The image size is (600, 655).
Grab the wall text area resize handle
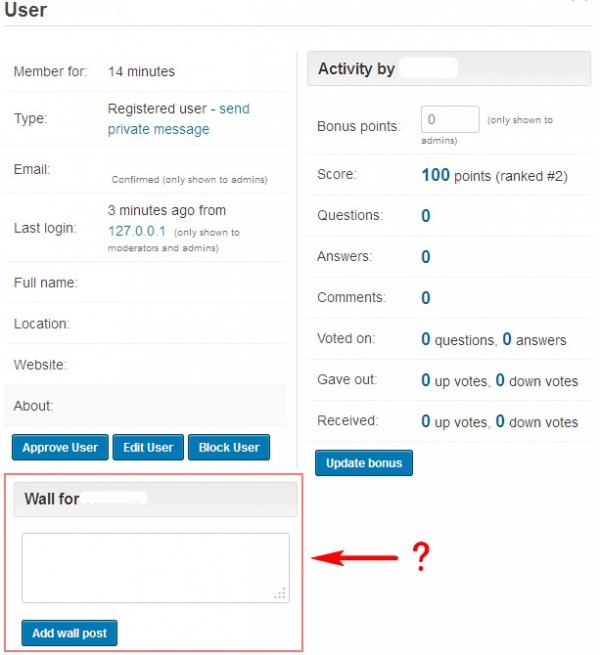point(281,594)
